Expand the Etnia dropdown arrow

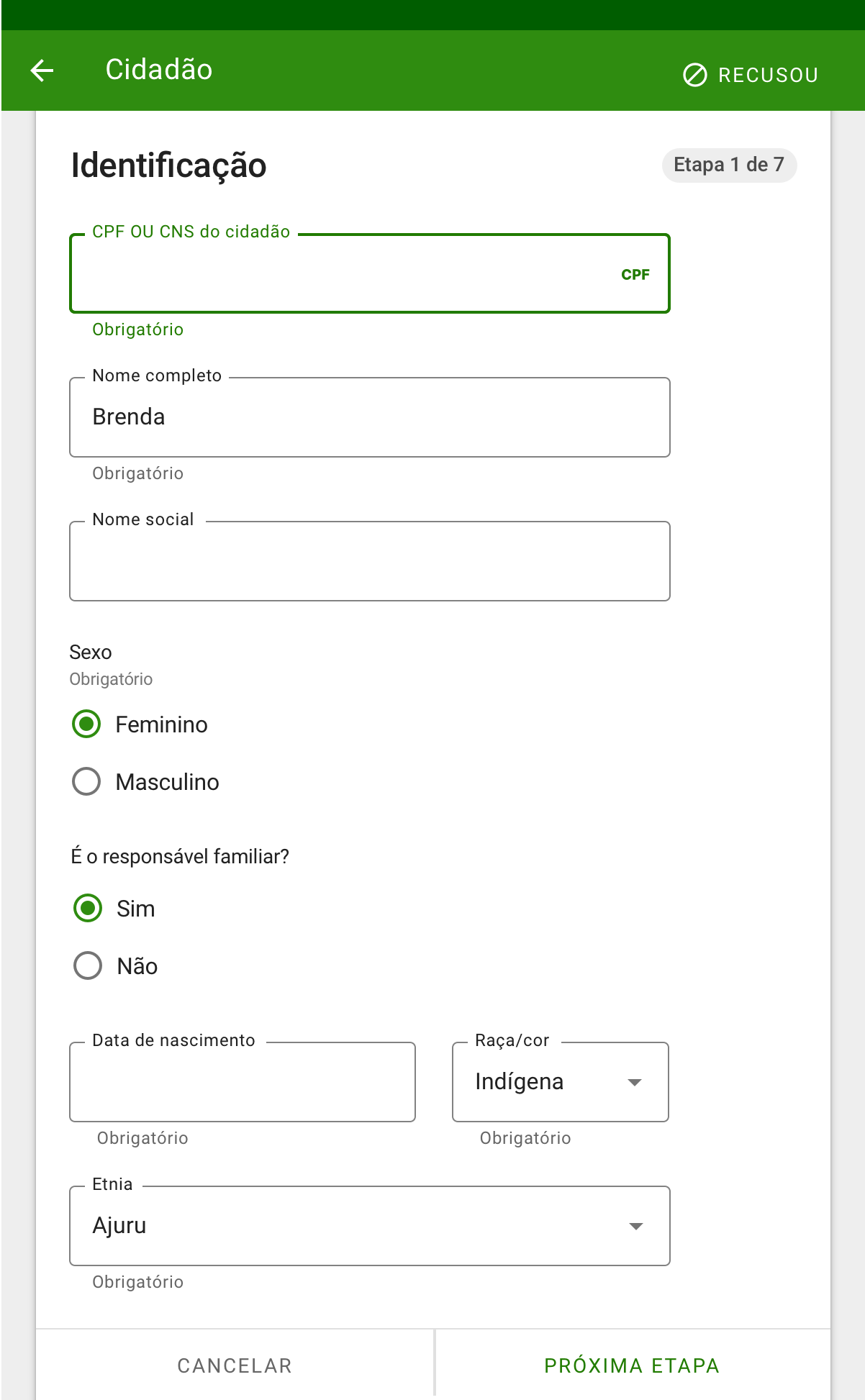pyautogui.click(x=636, y=1226)
